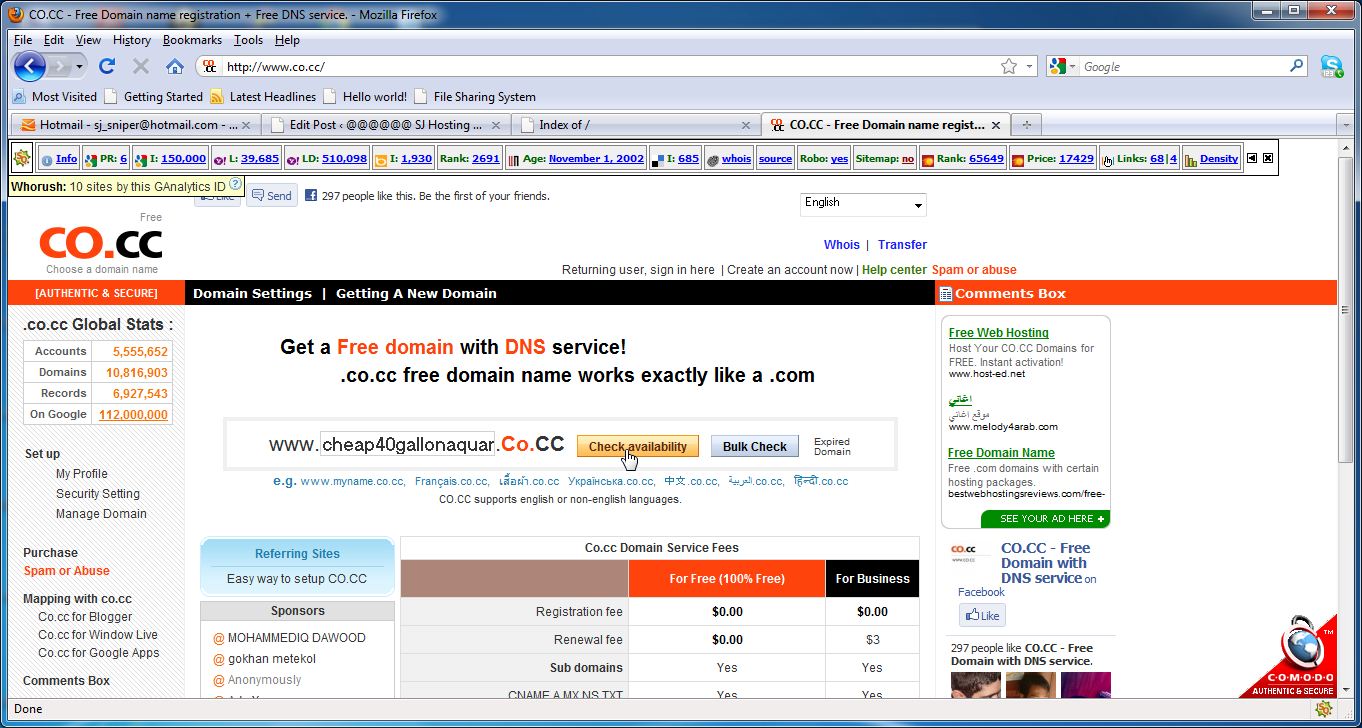This screenshot has height=728, width=1362.
Task: Open the Most Visited bookmark
Action: pos(55,97)
